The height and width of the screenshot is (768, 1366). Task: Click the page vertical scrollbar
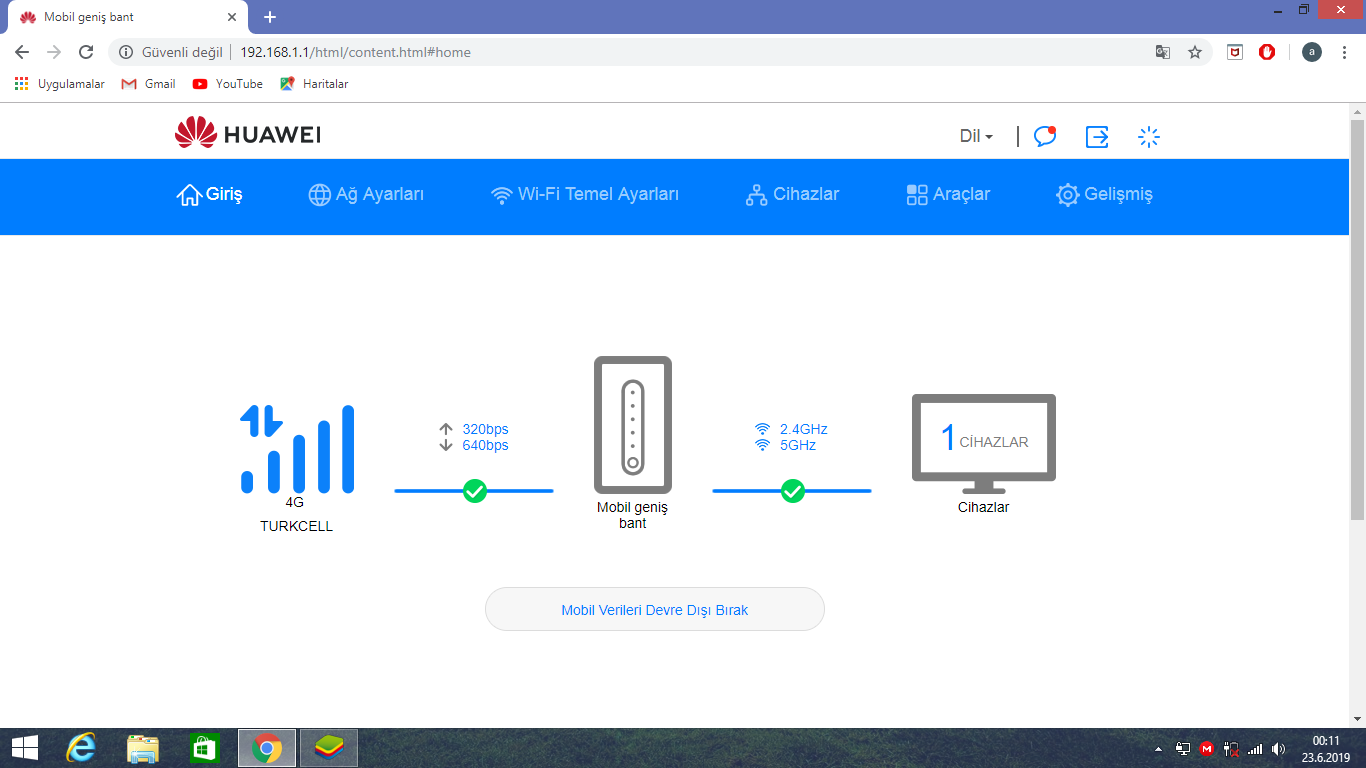[x=1357, y=320]
